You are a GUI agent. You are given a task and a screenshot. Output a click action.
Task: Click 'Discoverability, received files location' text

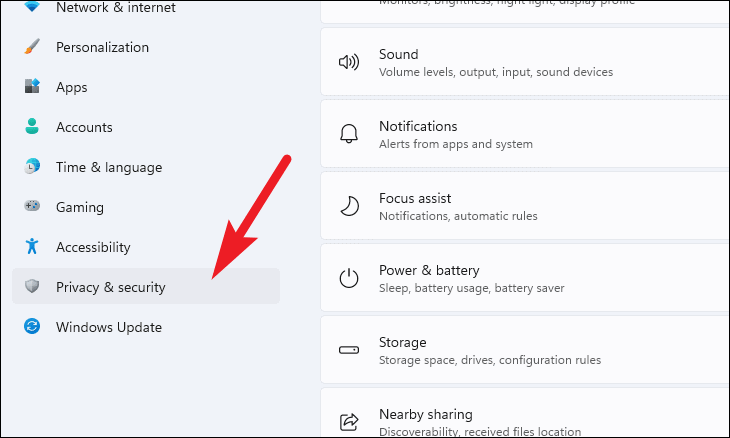click(x=480, y=431)
